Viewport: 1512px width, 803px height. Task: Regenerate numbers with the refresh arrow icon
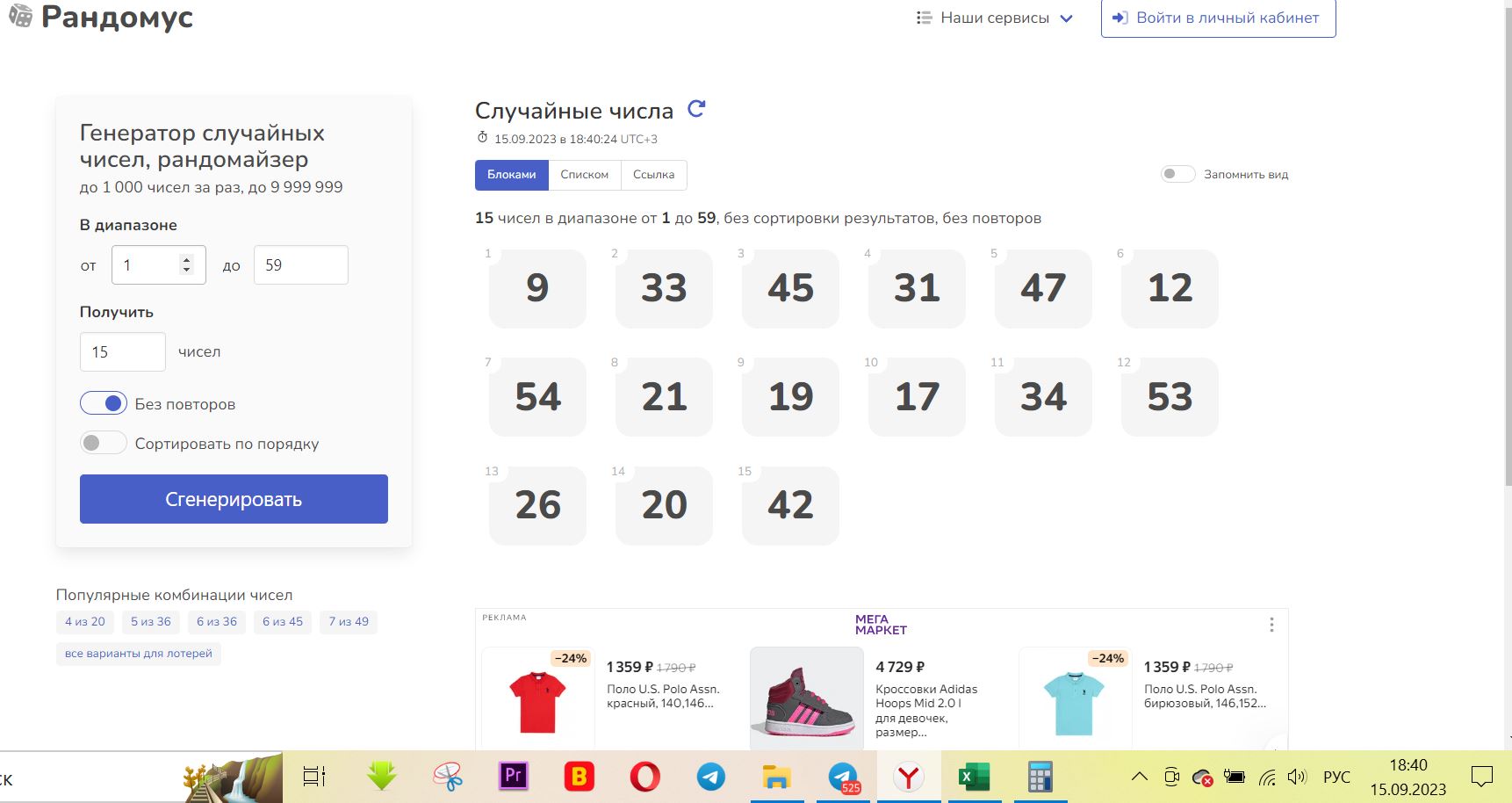click(696, 109)
